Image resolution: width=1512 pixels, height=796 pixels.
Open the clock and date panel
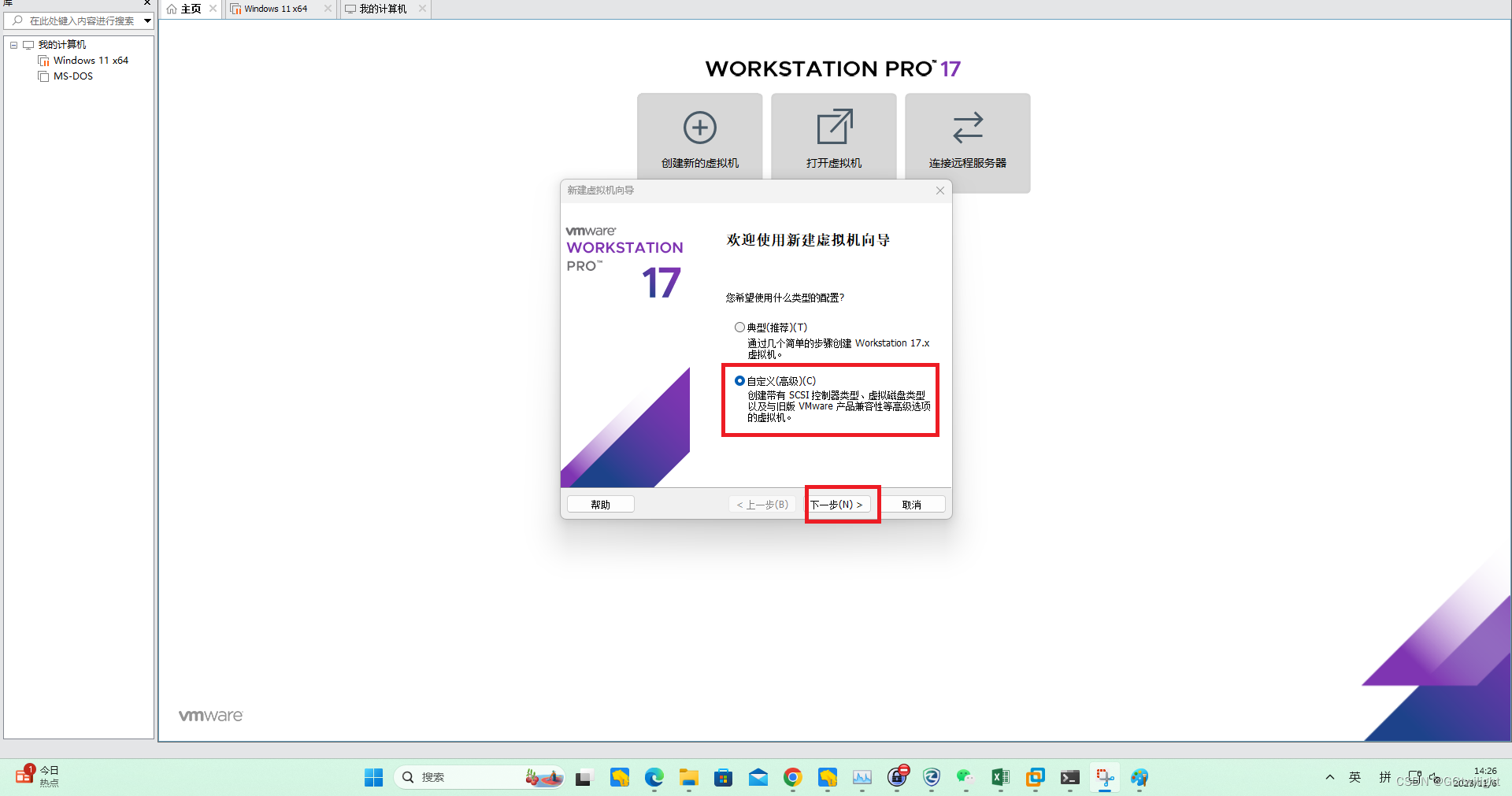(1477, 777)
